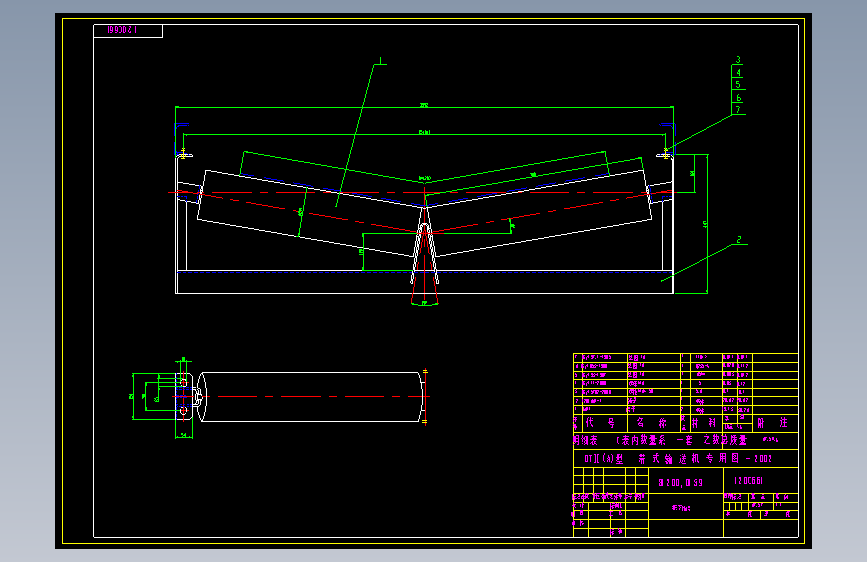Select the top overall width dimension line
Image resolution: width=867 pixels, height=562 pixels.
(x=424, y=107)
